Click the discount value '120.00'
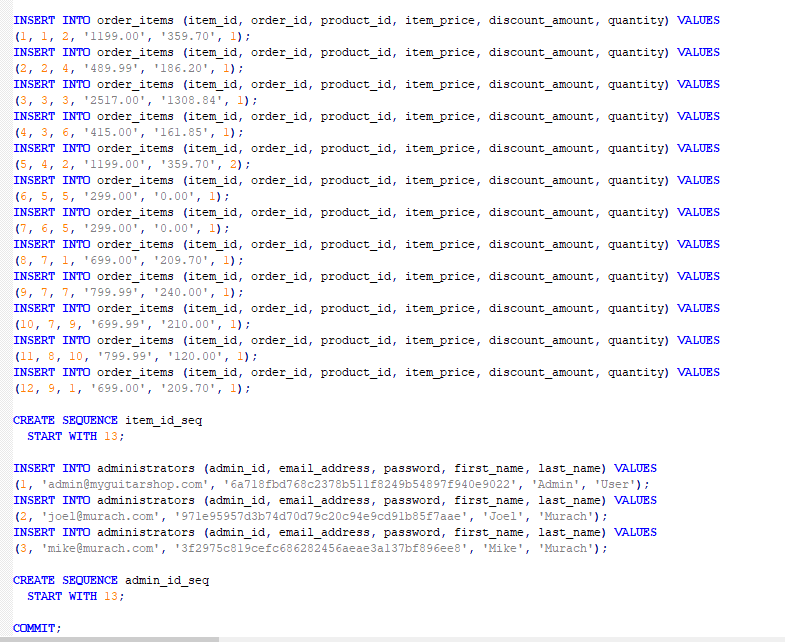The height and width of the screenshot is (642, 785). 195,356
